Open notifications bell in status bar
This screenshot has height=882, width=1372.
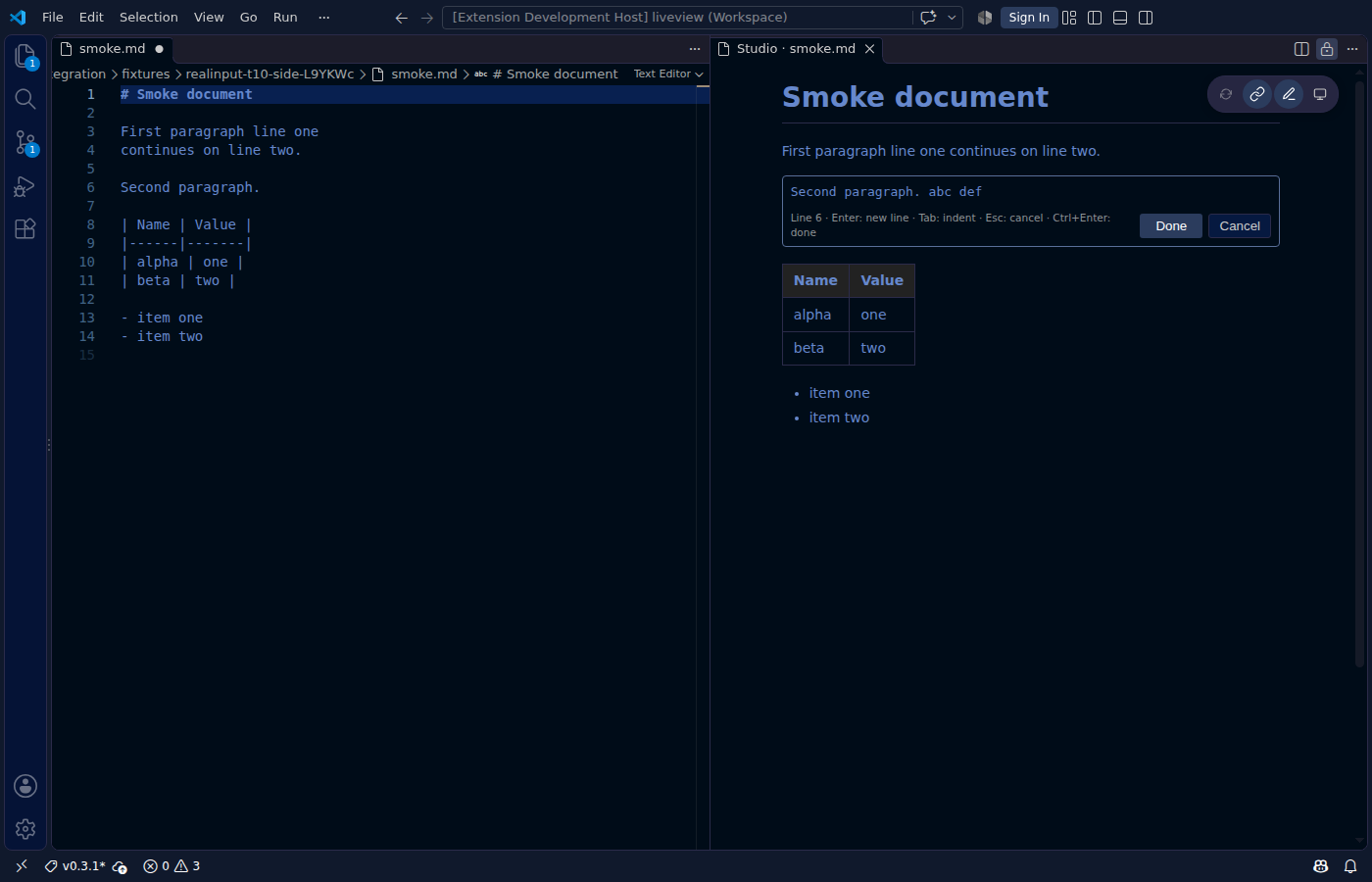[x=1350, y=866]
